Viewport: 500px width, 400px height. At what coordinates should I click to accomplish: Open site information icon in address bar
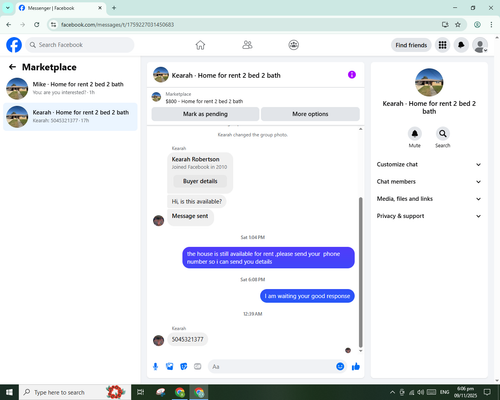53,25
